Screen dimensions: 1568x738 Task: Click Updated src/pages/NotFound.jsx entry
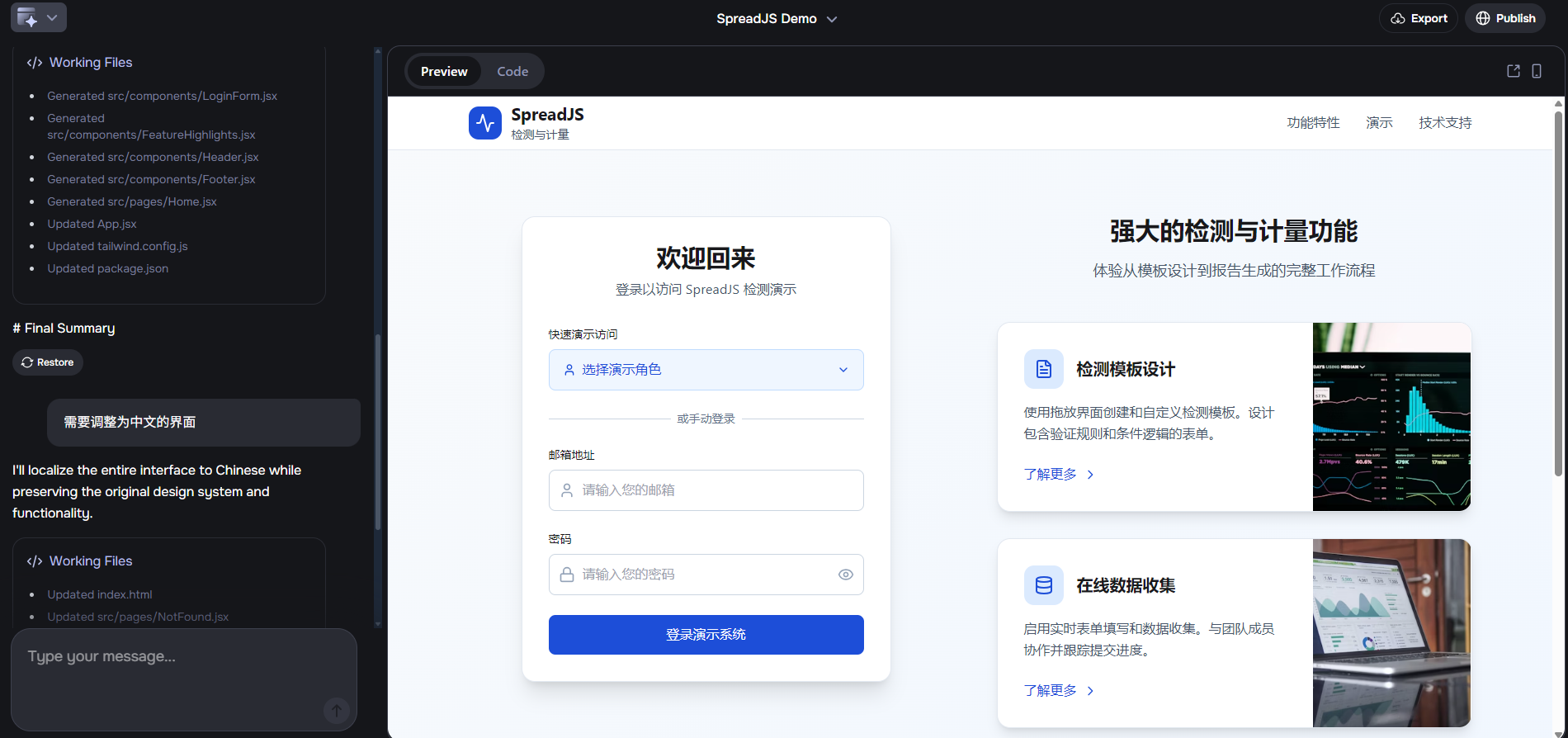pyautogui.click(x=138, y=617)
